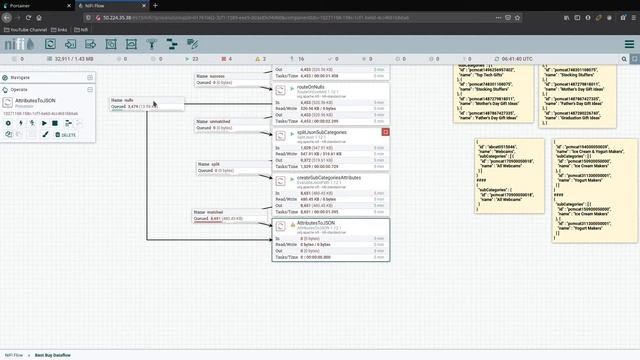Screen dimensions: 640x360
Task: Go to browser Home page
Action: tap(39, 18)
